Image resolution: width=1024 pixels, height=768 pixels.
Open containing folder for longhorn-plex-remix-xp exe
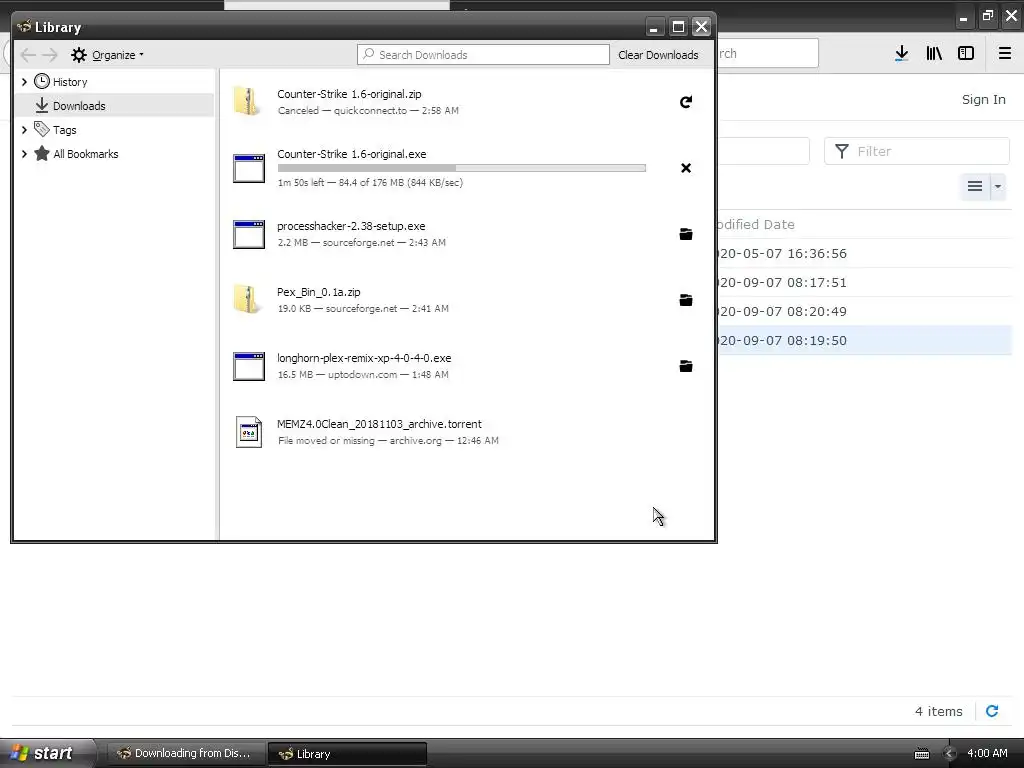pos(686,366)
